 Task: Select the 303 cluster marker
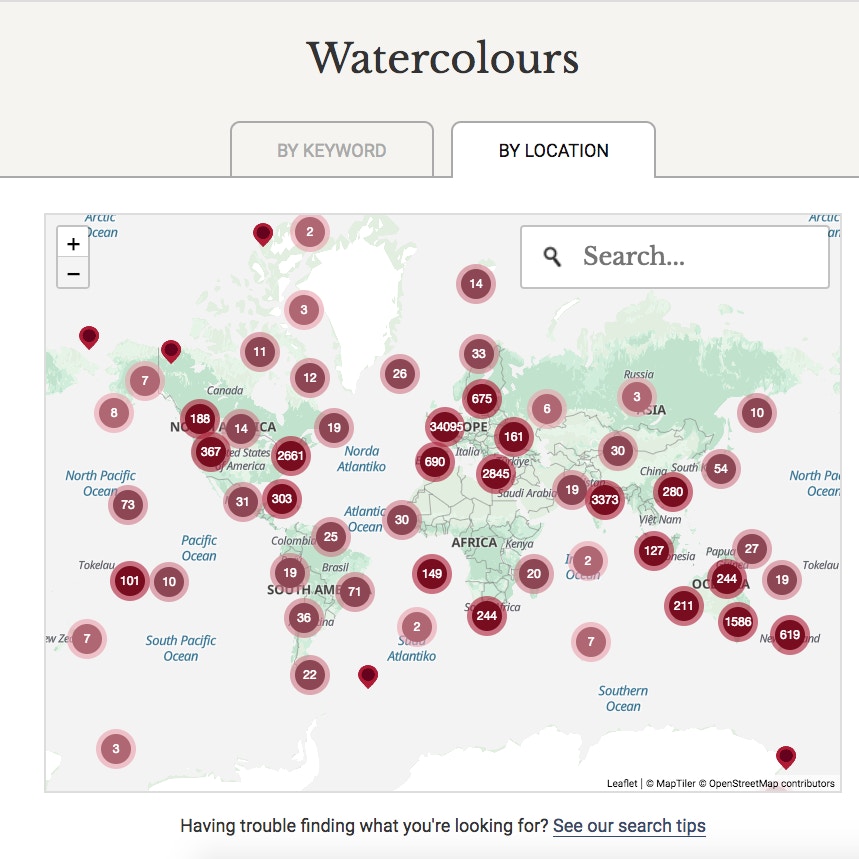coord(282,499)
